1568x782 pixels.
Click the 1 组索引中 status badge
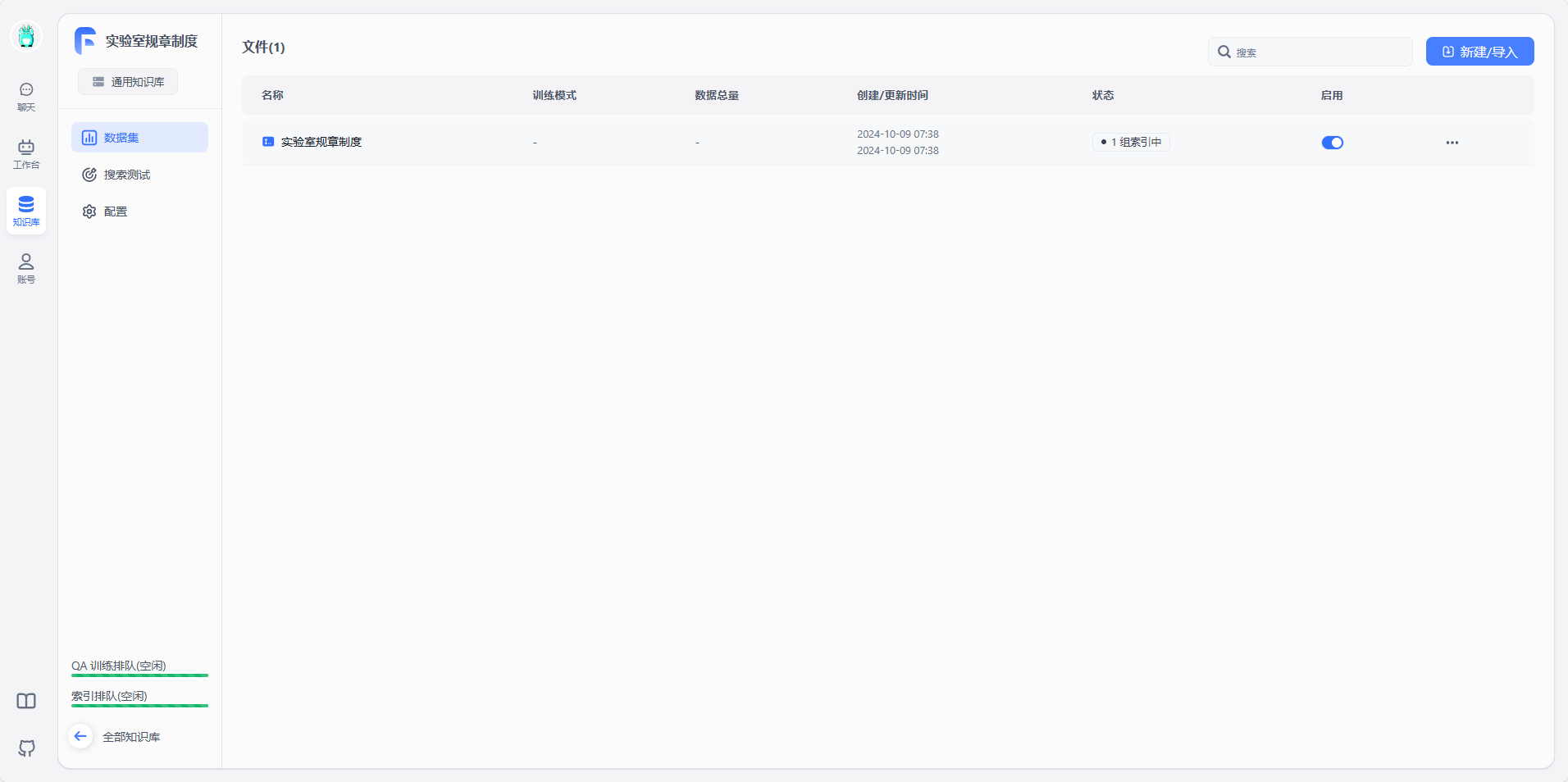(1131, 143)
